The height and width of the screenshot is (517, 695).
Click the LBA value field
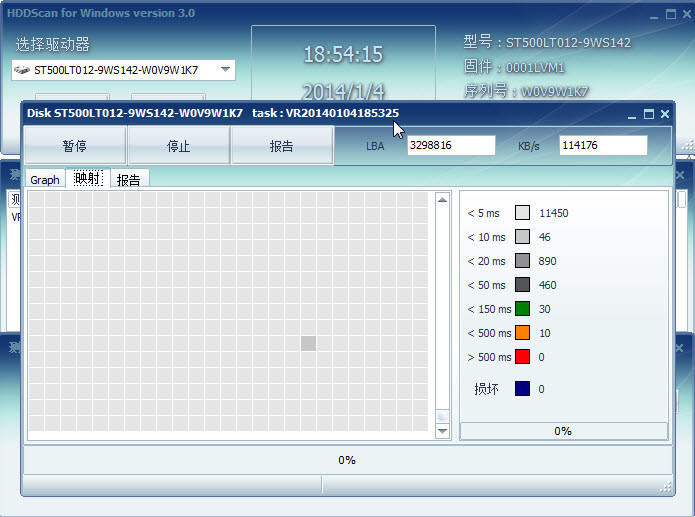(451, 145)
